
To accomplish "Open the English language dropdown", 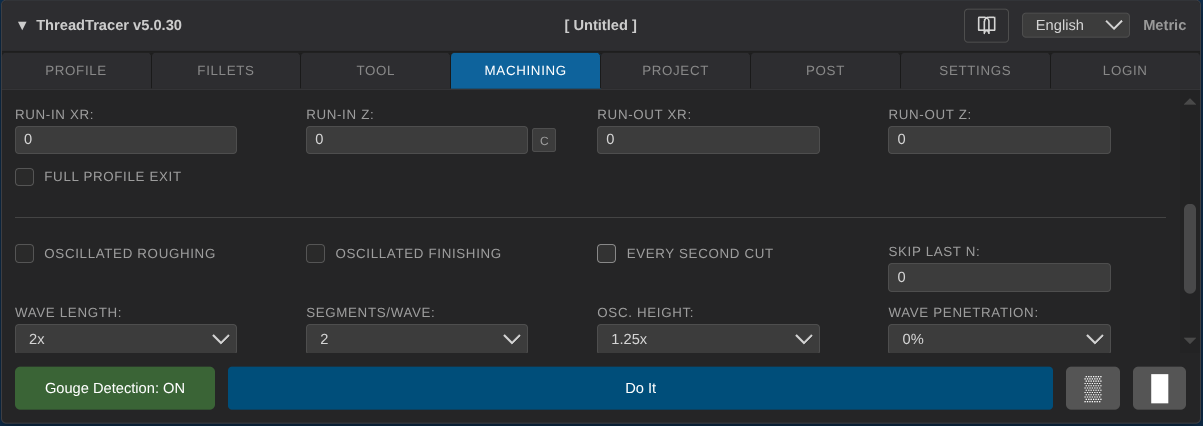I will (1076, 25).
